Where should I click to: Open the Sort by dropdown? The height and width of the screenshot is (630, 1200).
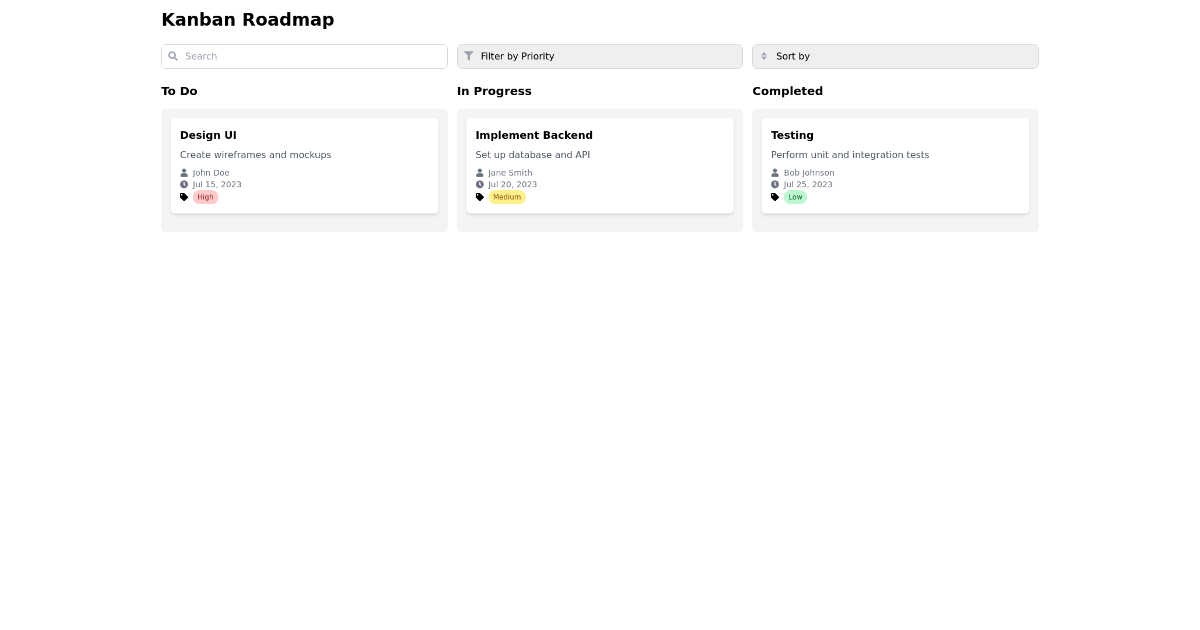(x=895, y=56)
